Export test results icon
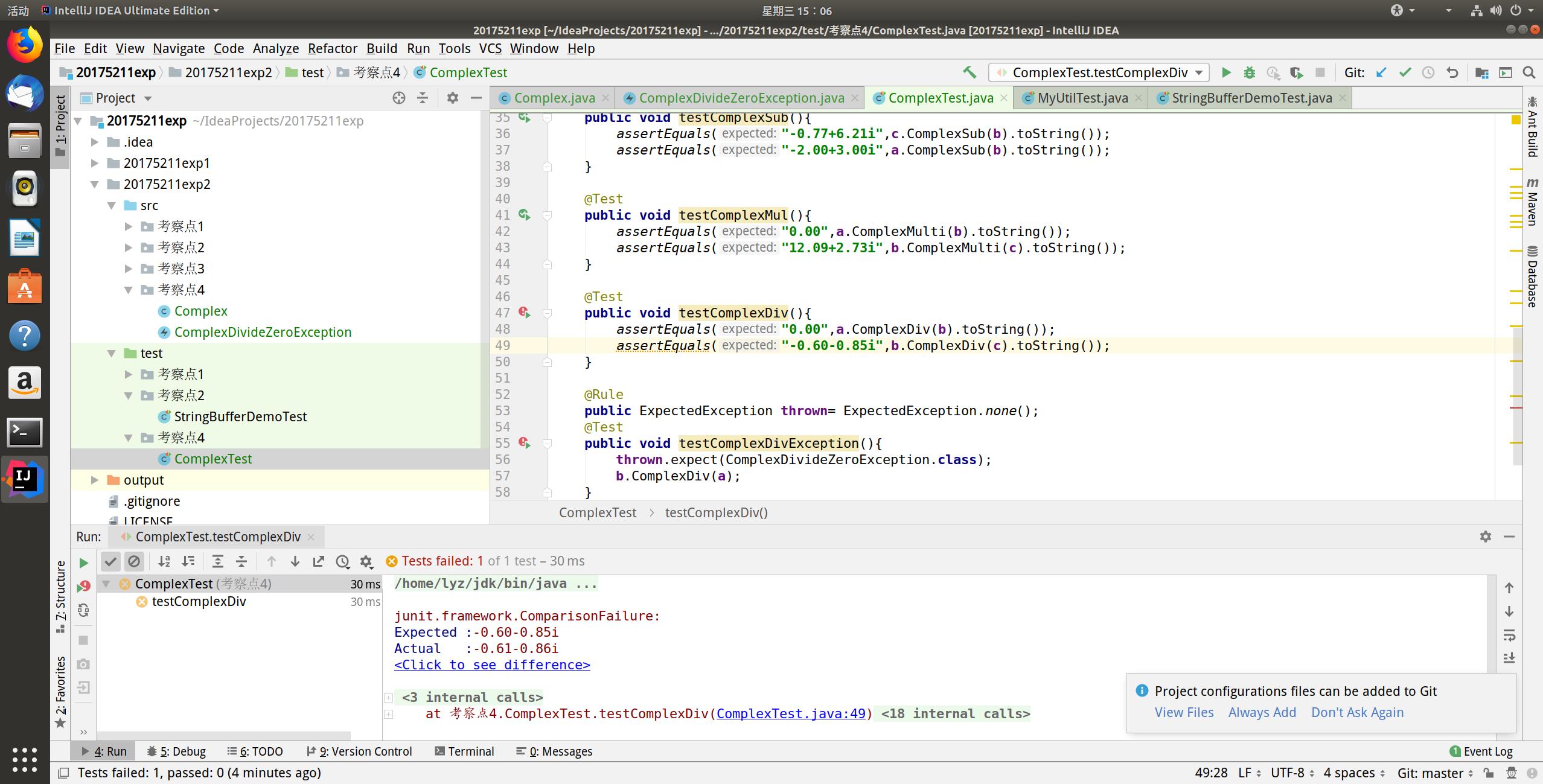Image resolution: width=1543 pixels, height=784 pixels. tap(319, 561)
